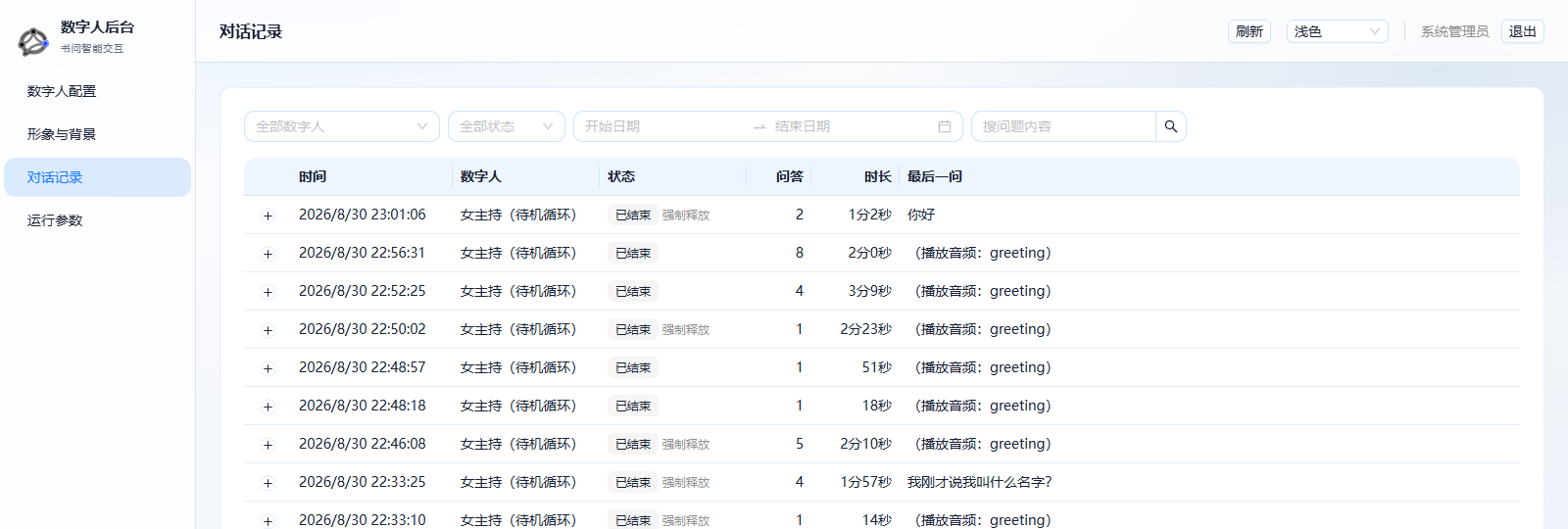
Task: Open the 浅色 theme dropdown
Action: [1338, 31]
